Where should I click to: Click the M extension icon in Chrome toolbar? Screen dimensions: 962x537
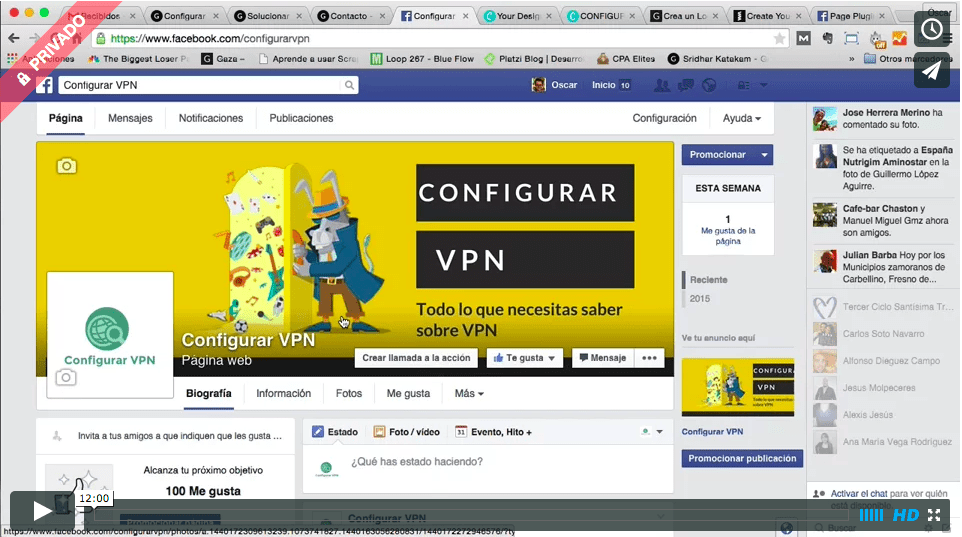point(803,39)
